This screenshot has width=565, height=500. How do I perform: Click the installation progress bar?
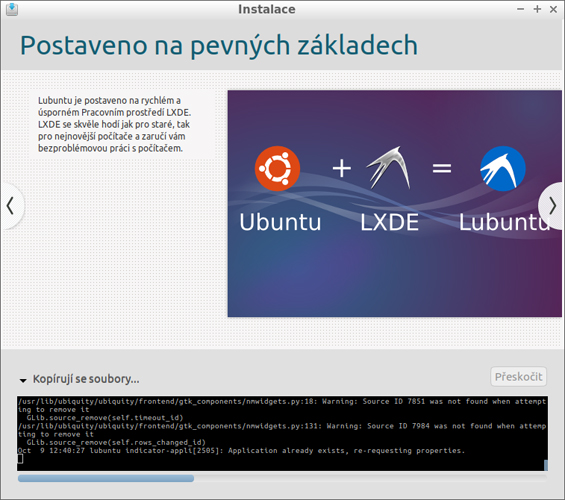click(x=282, y=478)
